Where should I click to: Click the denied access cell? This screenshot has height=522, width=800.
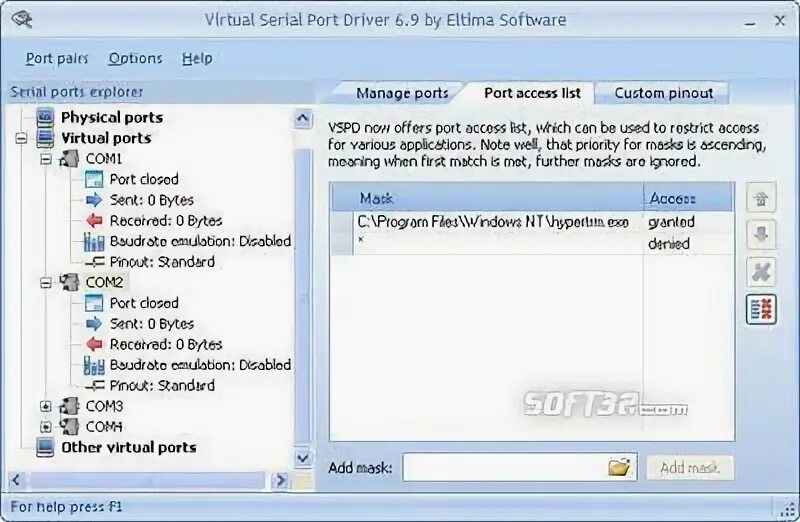coord(668,243)
